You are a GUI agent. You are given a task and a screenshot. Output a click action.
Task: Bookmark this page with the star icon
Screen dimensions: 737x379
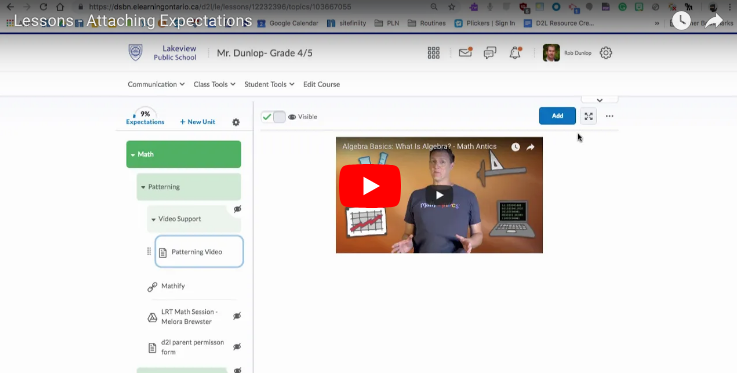pyautogui.click(x=451, y=7)
